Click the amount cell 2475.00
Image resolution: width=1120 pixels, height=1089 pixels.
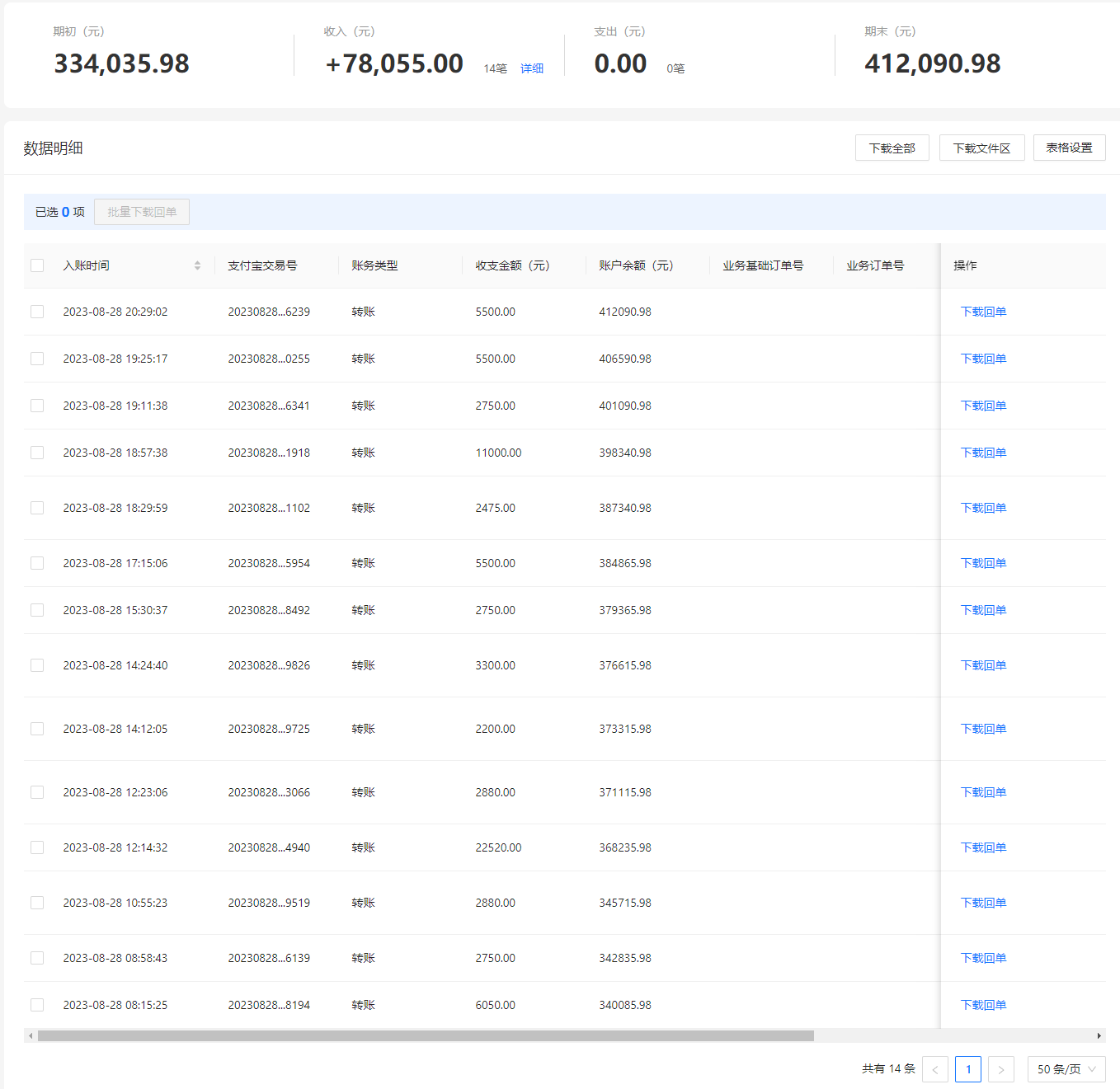pyautogui.click(x=495, y=508)
